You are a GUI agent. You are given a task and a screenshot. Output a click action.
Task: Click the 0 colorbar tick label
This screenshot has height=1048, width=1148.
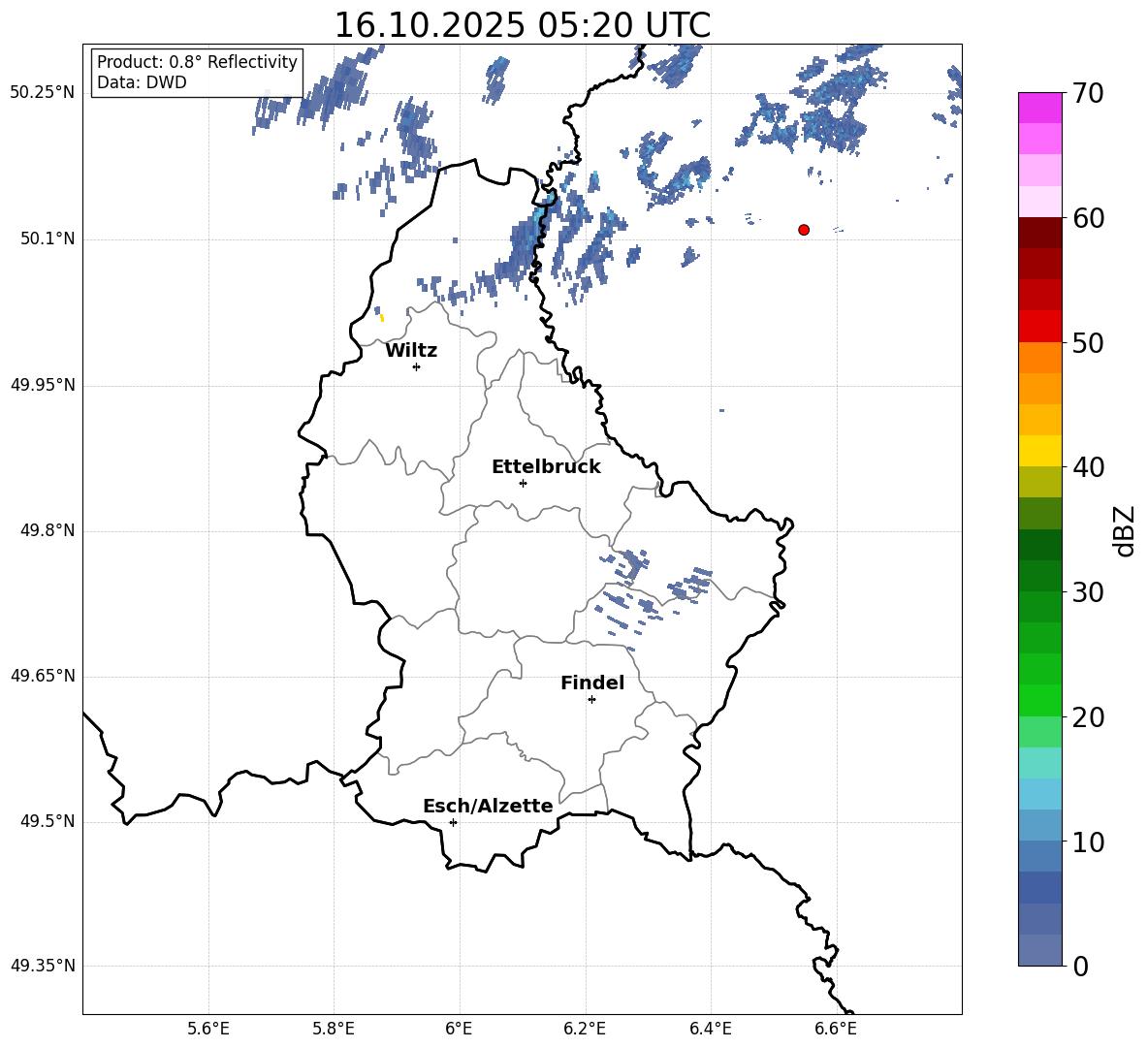point(1080,966)
